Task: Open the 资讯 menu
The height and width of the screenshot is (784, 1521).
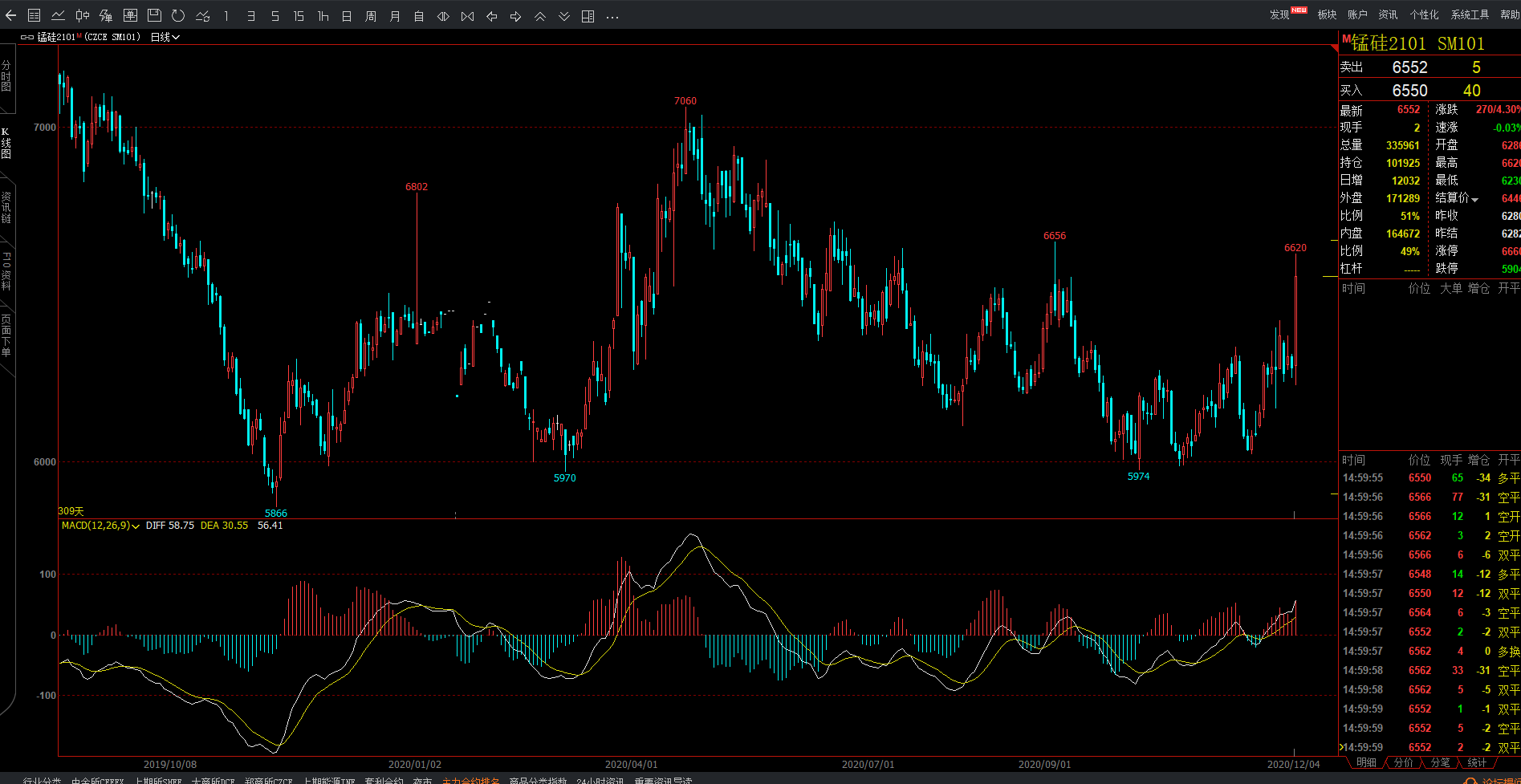Action: [1388, 14]
